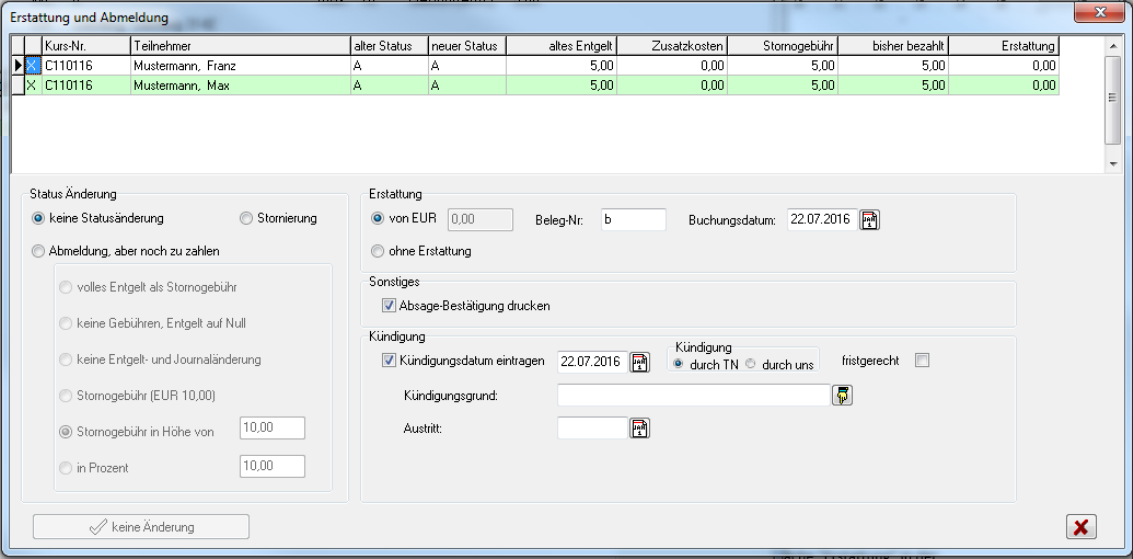Click Erstattung column header

pos(1004,46)
